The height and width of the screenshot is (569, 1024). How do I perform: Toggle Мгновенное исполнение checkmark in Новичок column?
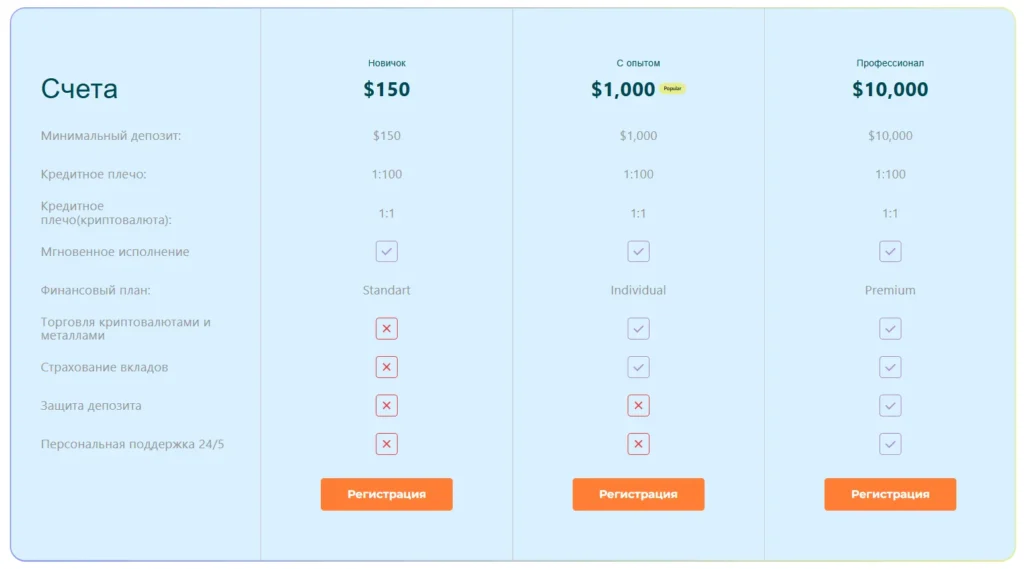[387, 251]
